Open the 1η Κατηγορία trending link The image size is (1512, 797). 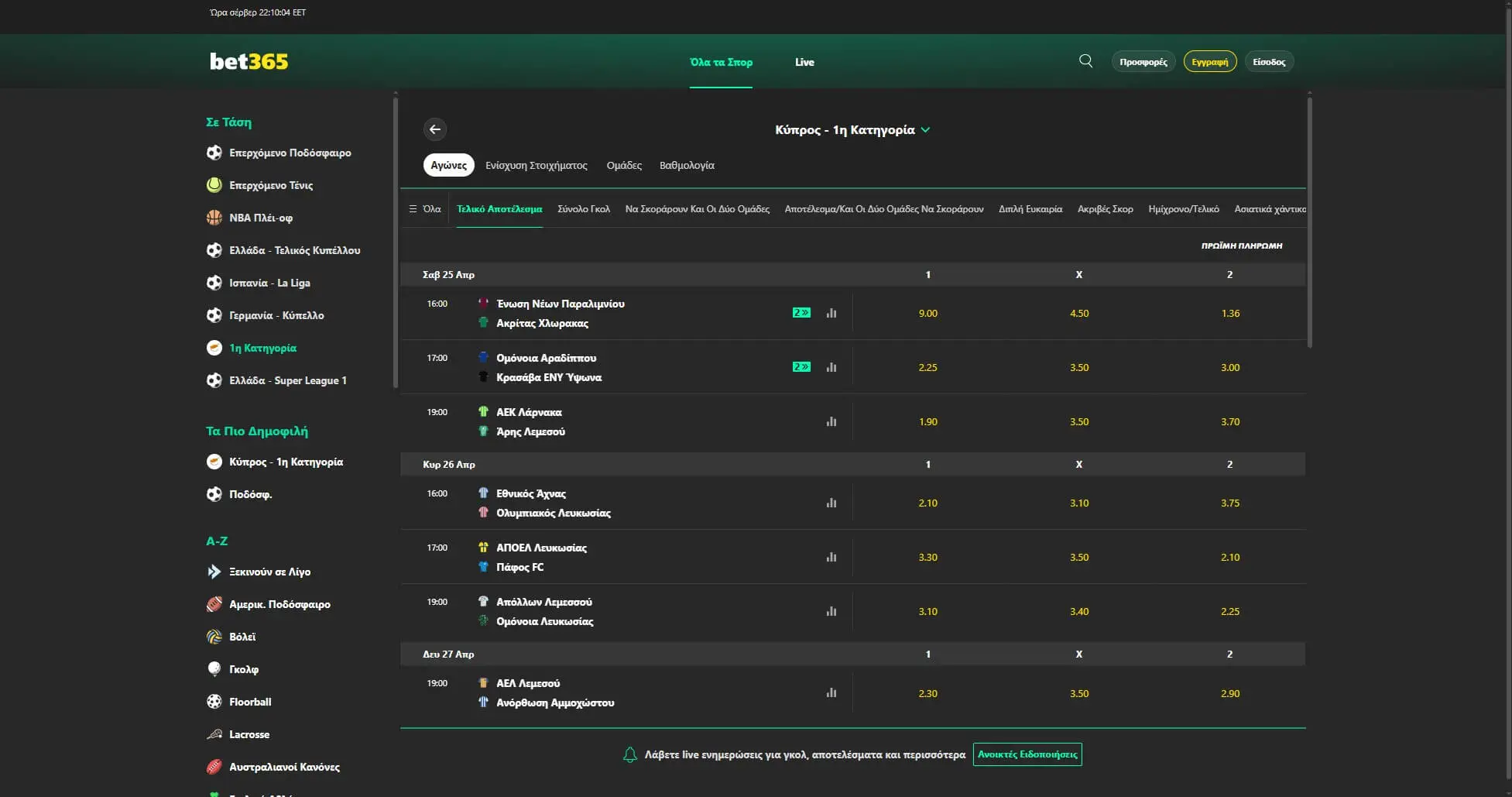[x=262, y=348]
